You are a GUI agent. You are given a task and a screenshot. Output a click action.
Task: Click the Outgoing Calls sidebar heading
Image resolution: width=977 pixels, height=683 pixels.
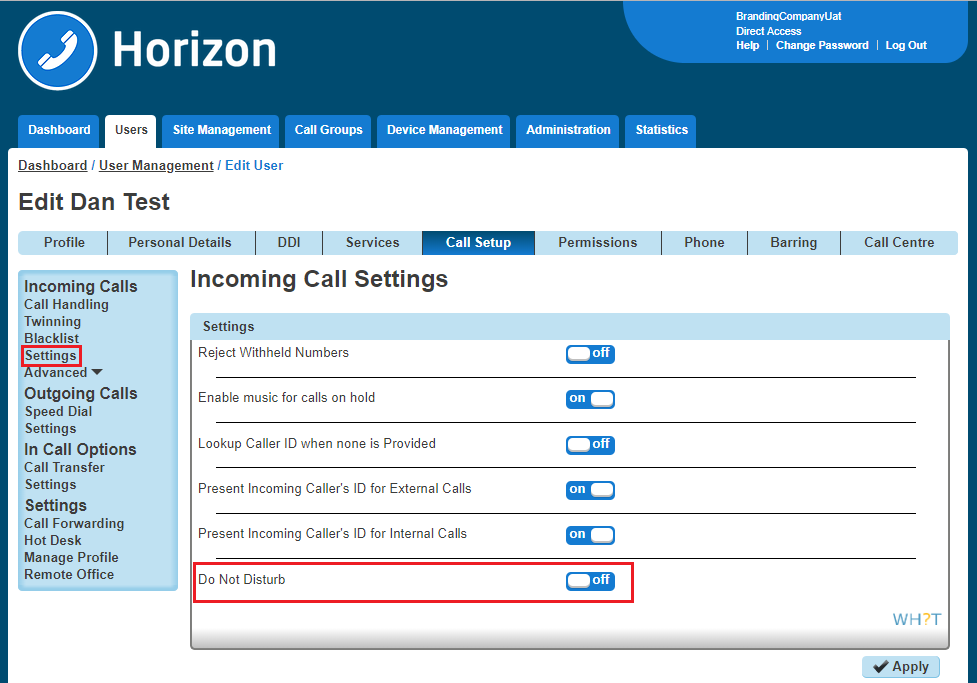click(x=80, y=394)
